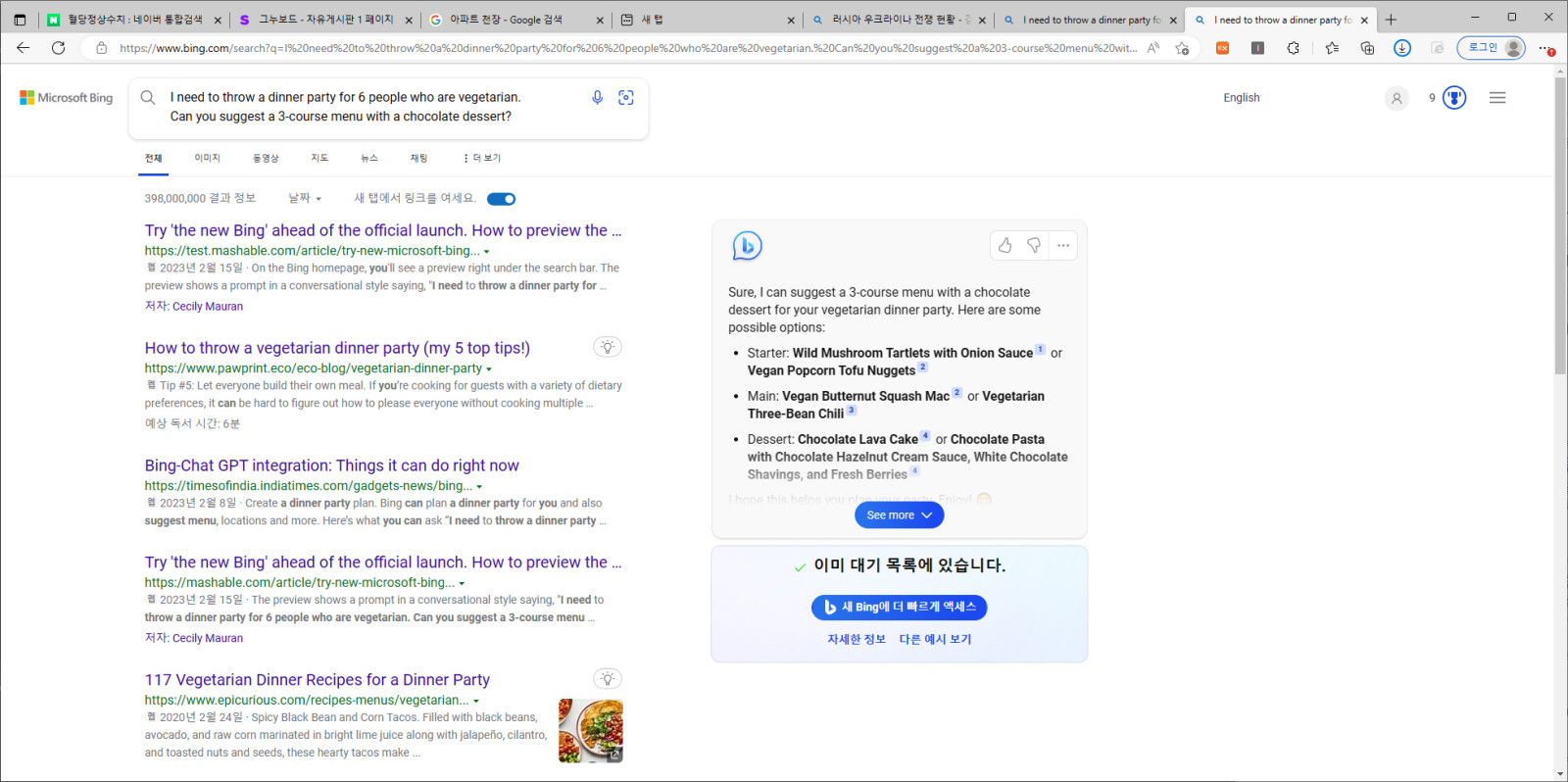The image size is (1568, 782).
Task: Switch to the 그누보드 자유게시판 browser tab
Action: pyautogui.click(x=325, y=20)
